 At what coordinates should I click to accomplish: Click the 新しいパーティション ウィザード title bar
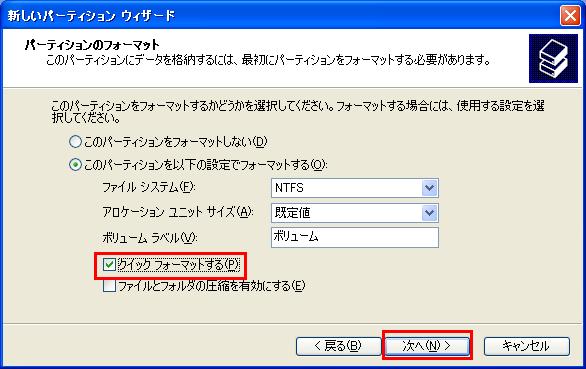[280, 16]
